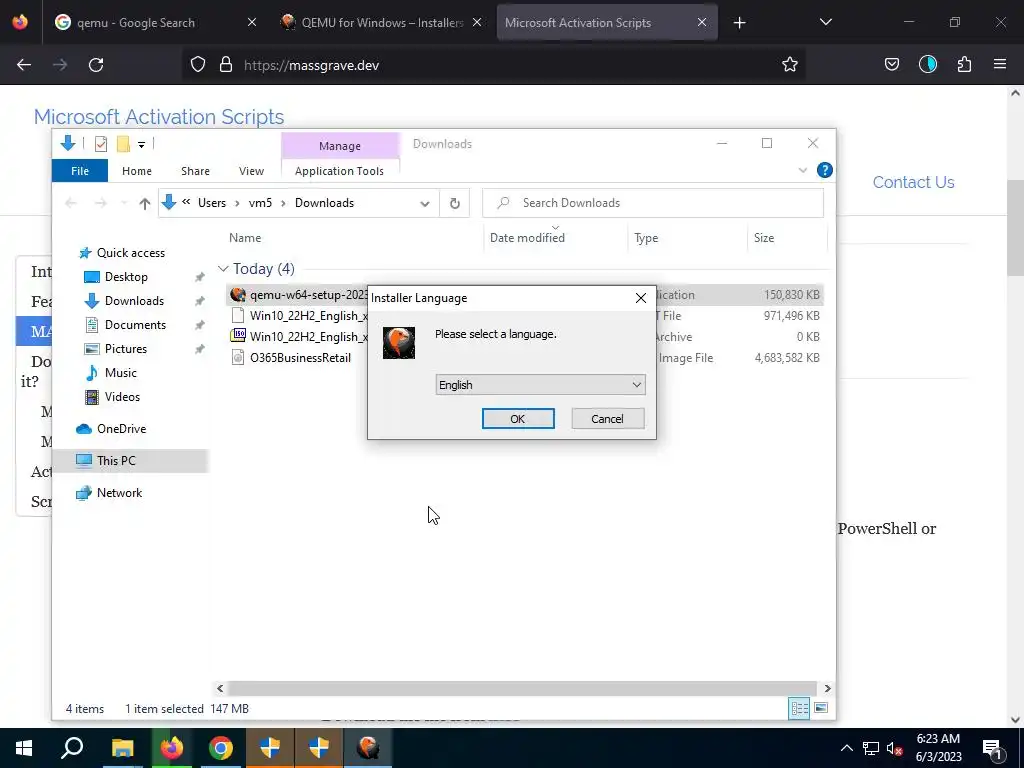The width and height of the screenshot is (1024, 768).
Task: Click the vm5 breadcrumb in the address bar
Action: click(260, 203)
